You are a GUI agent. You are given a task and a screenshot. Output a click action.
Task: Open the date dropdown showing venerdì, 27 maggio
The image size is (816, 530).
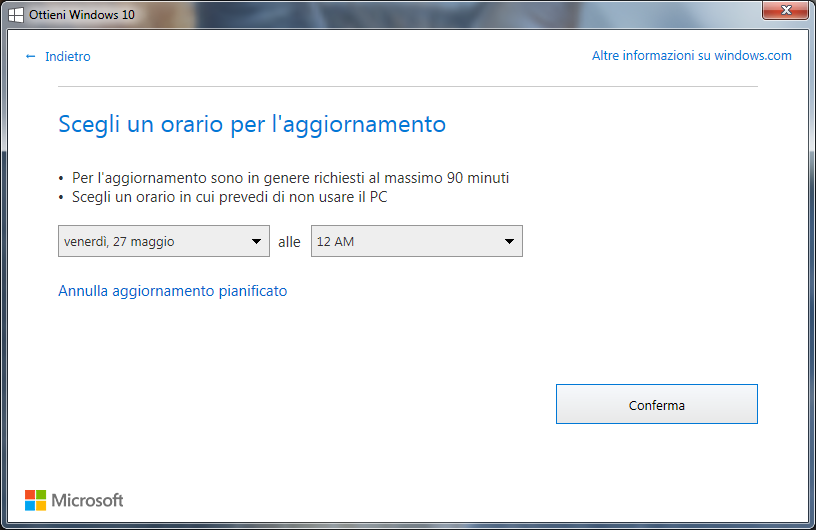click(164, 241)
